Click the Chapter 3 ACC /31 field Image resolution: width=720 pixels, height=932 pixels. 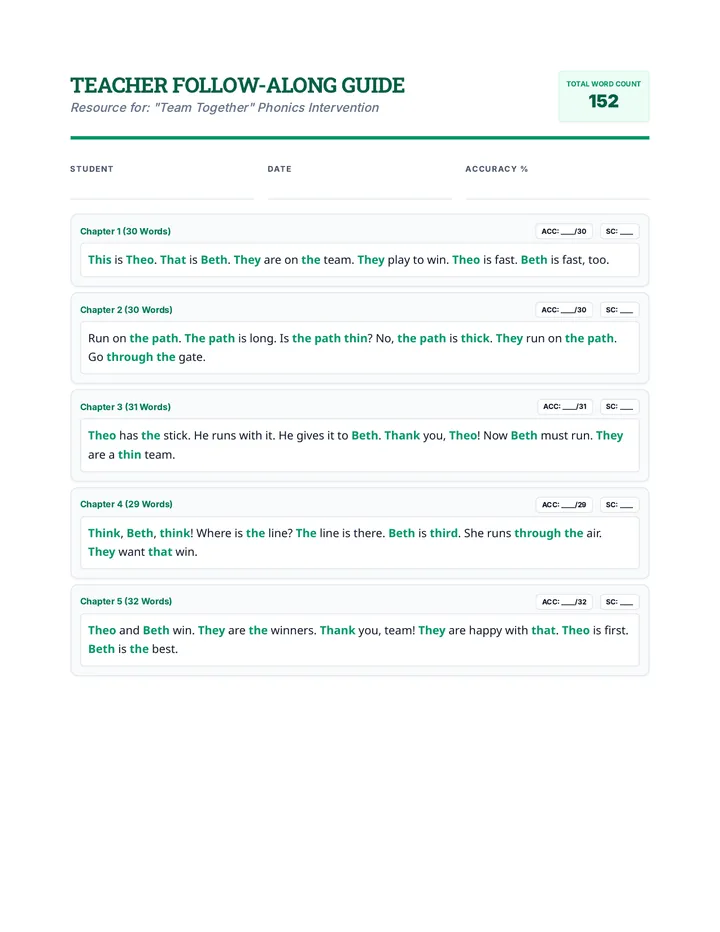point(565,407)
